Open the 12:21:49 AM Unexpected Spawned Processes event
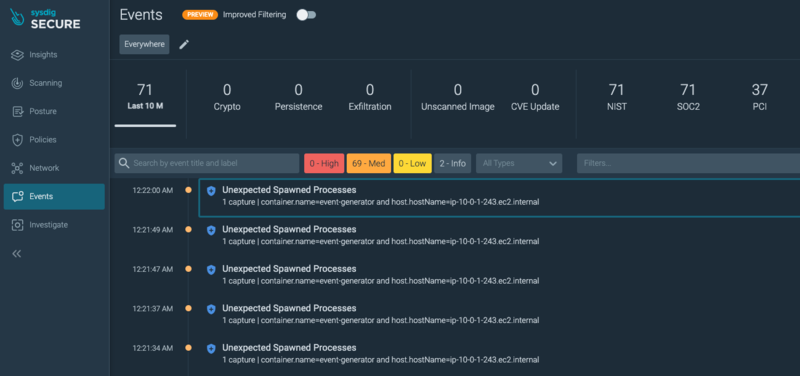The image size is (800, 376). click(x=499, y=235)
